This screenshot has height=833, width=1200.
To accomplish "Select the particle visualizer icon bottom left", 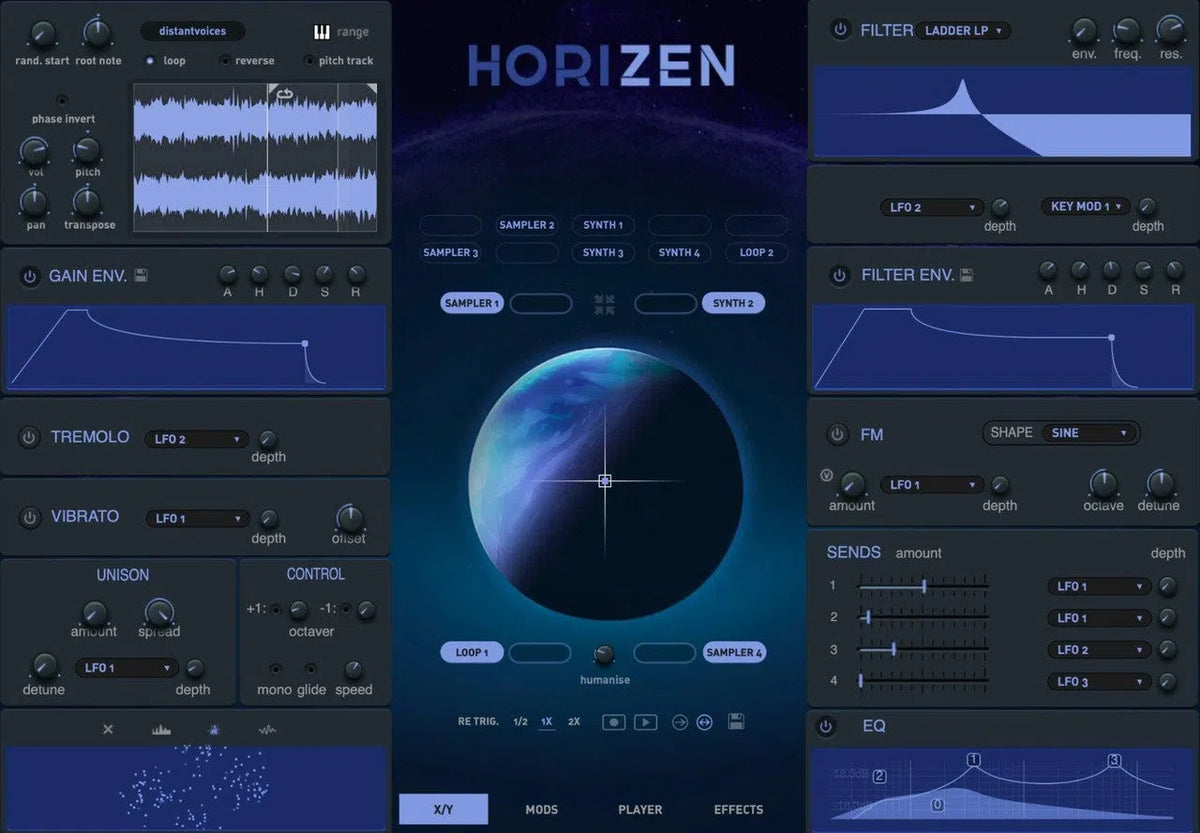I will pyautogui.click(x=213, y=729).
